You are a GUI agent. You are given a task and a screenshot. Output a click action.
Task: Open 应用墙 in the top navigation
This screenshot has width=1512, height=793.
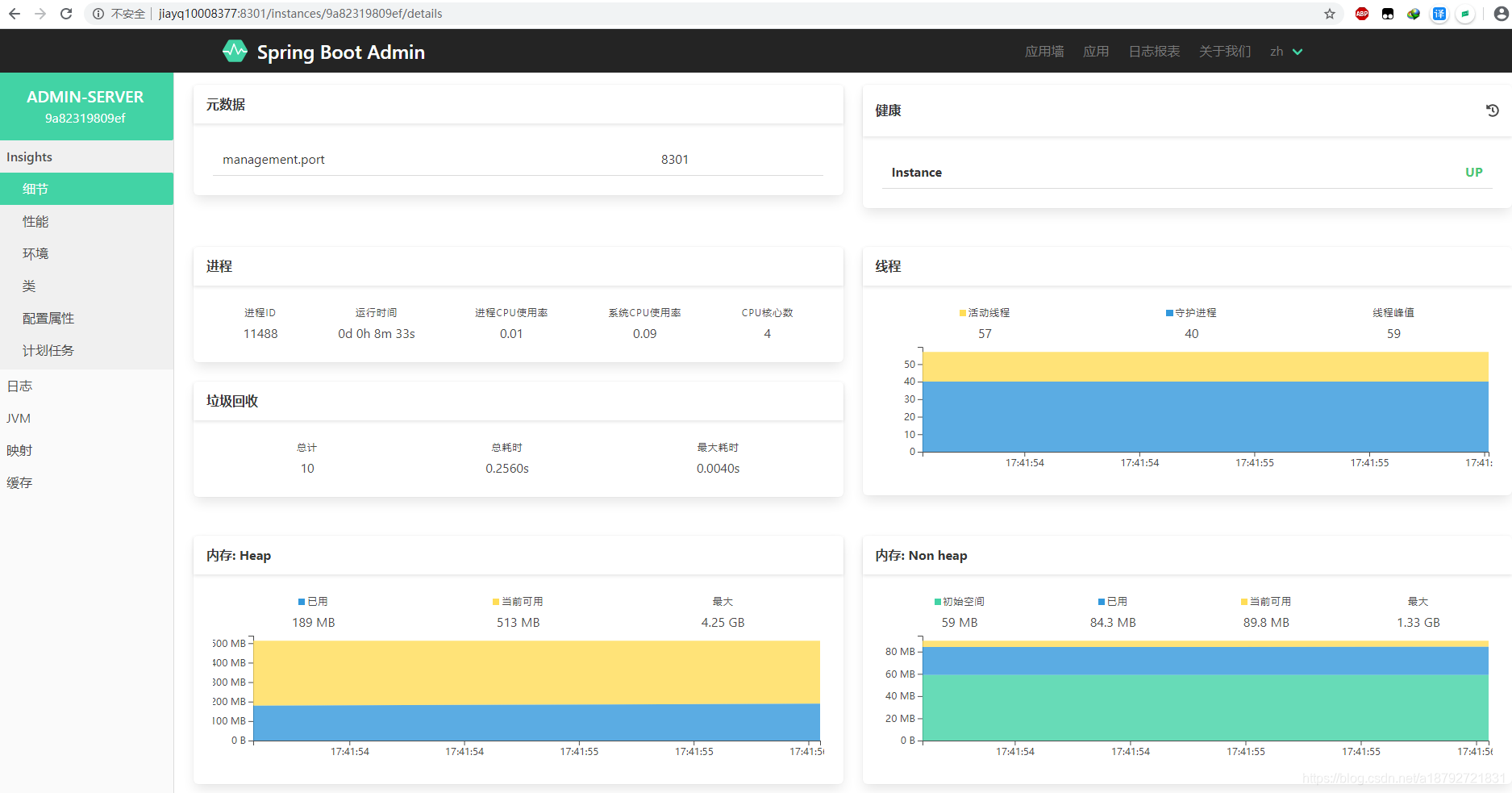click(1044, 52)
